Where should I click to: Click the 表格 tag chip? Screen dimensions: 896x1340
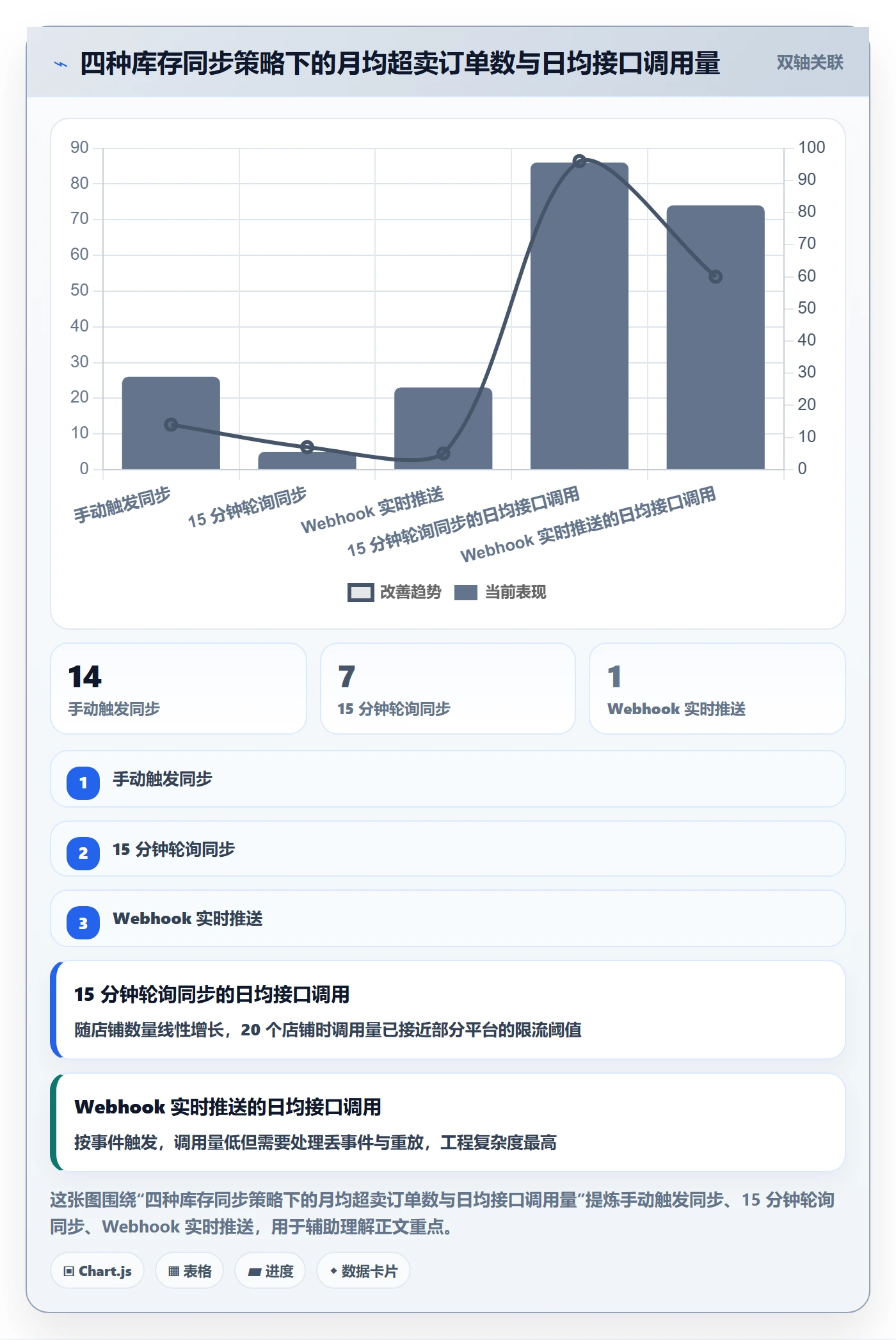[189, 1271]
